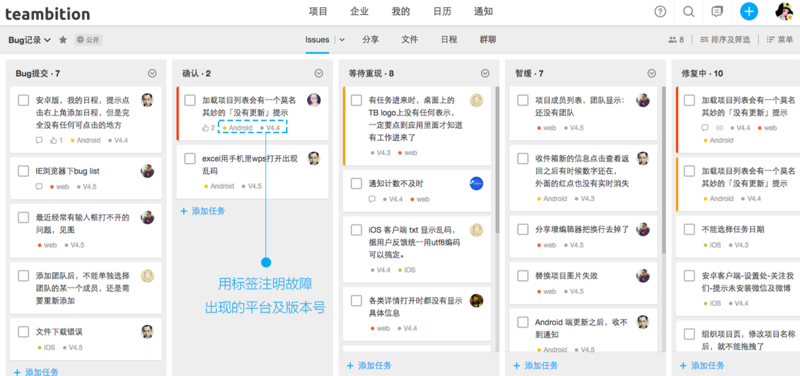Click the assignee avatar on IE浏览器下bug list
The width and height of the screenshot is (800, 376).
[147, 171]
